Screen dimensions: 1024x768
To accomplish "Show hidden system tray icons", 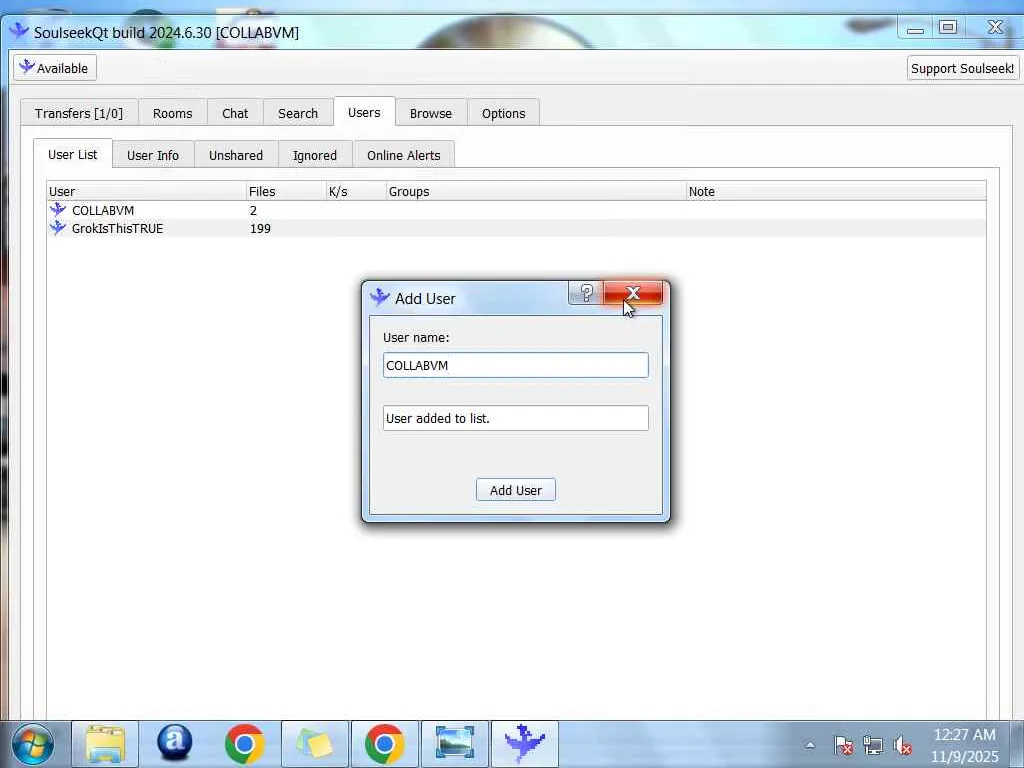I will coord(810,745).
